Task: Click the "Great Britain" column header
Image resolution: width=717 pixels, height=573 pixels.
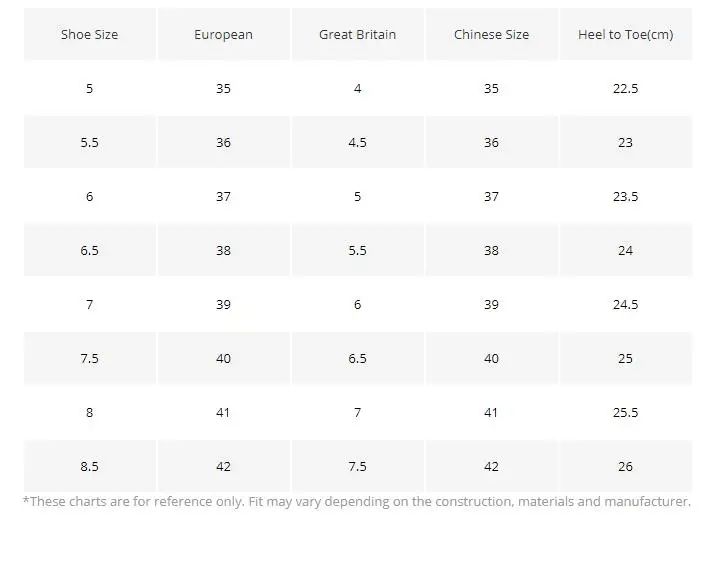Action: click(x=357, y=35)
